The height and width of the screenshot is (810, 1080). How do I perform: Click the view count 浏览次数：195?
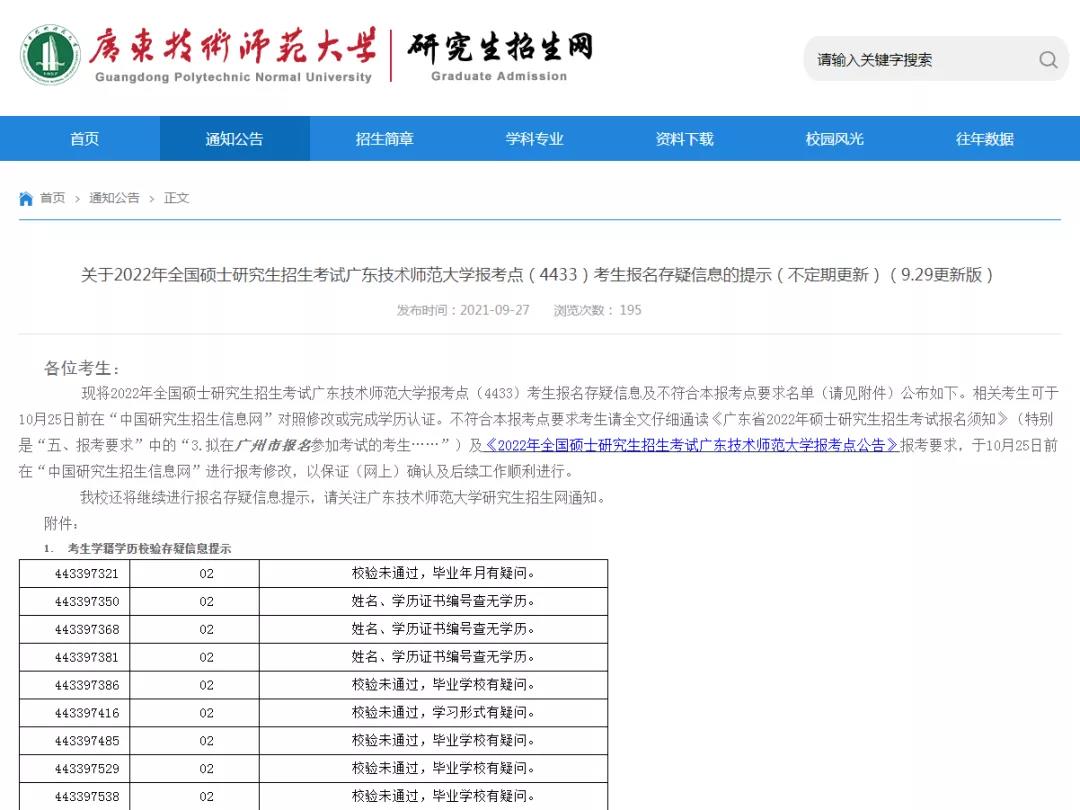tap(597, 311)
